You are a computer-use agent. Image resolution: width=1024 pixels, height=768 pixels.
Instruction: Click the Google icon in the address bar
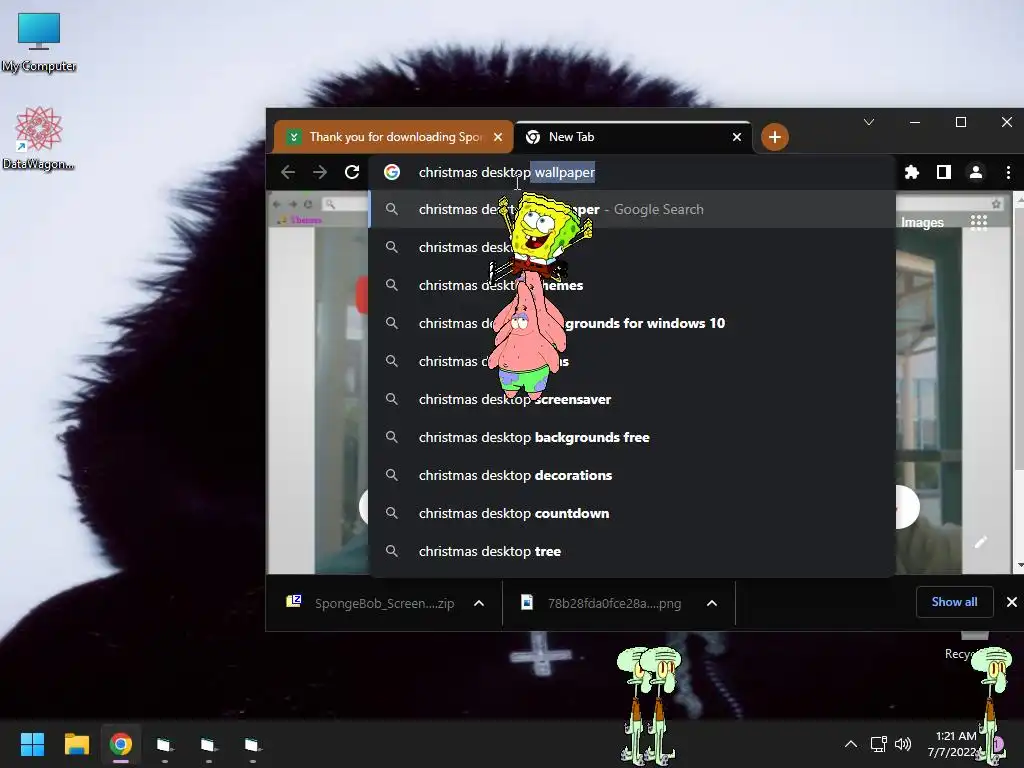(x=392, y=172)
